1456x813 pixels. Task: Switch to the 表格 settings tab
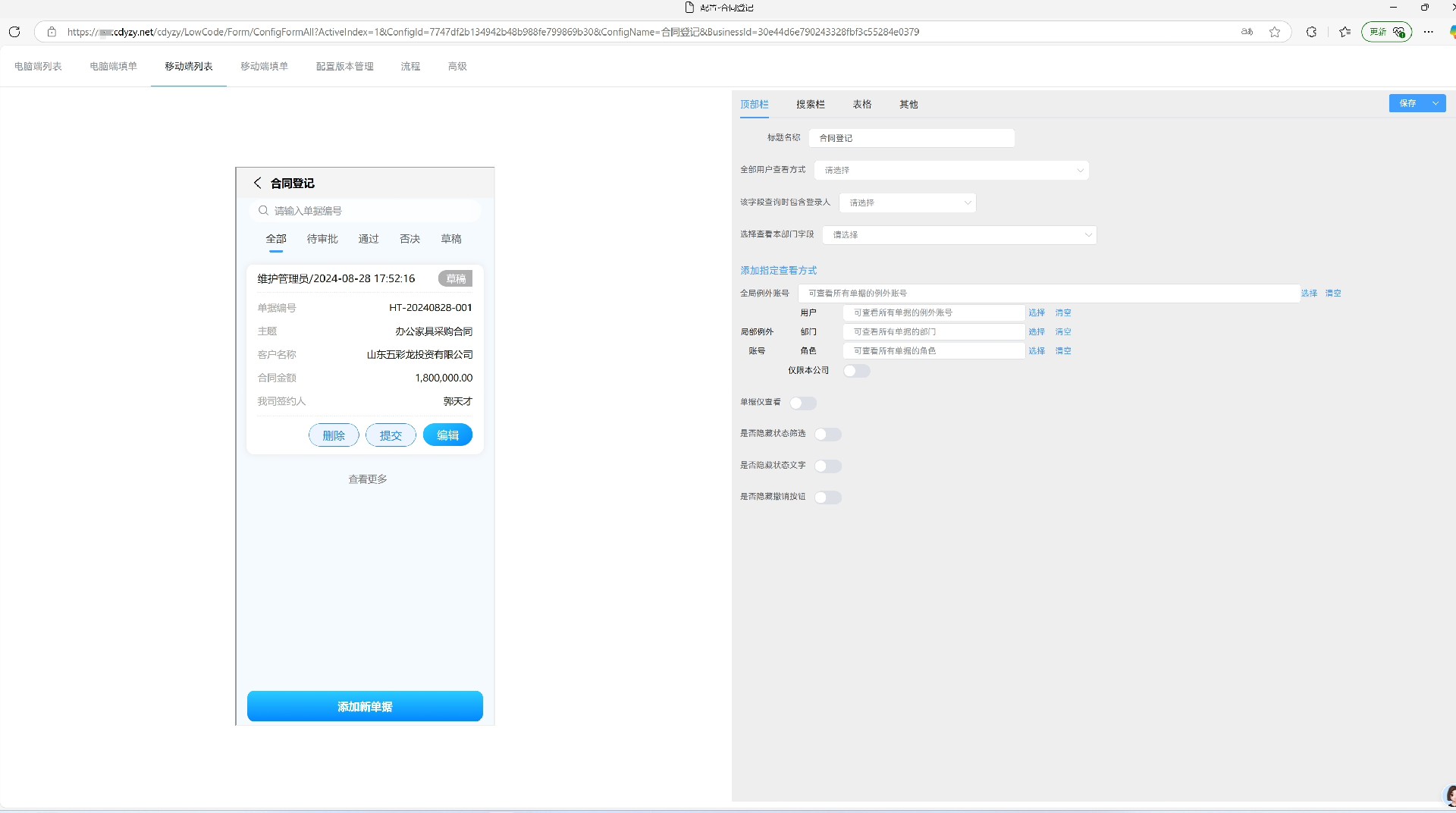(862, 105)
